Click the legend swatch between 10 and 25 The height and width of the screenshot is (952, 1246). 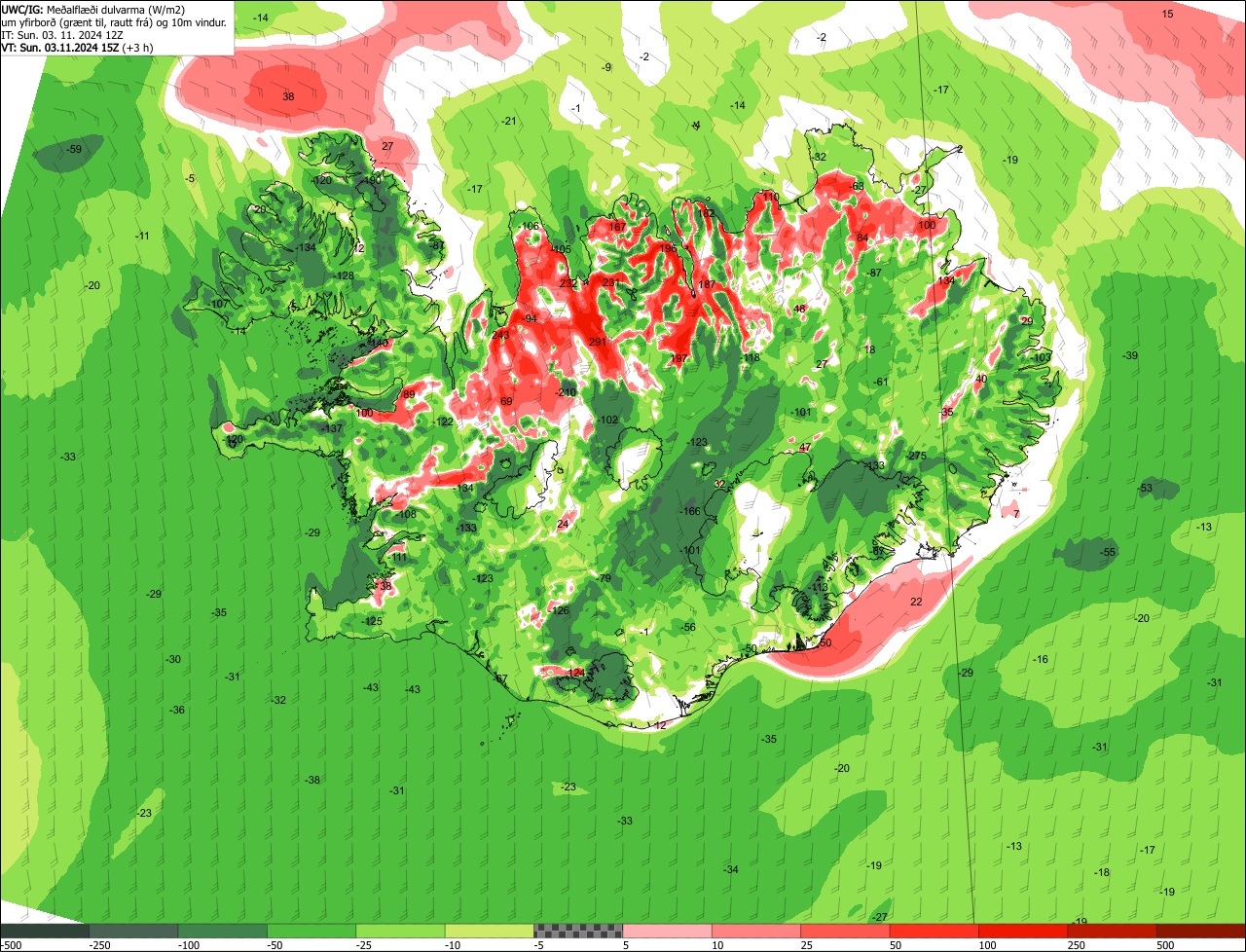[x=756, y=931]
